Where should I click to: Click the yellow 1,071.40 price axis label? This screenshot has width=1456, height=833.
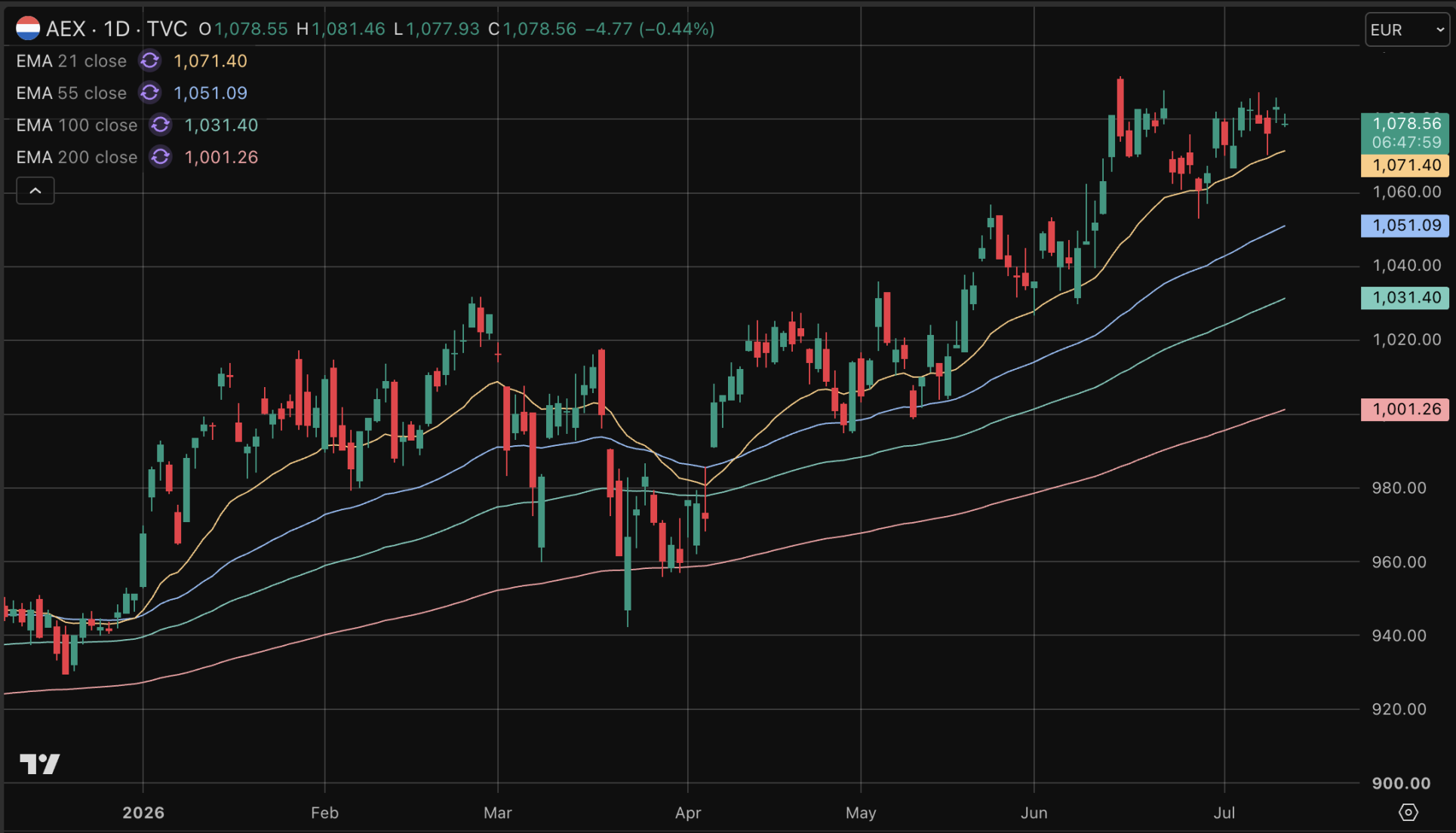click(1405, 165)
